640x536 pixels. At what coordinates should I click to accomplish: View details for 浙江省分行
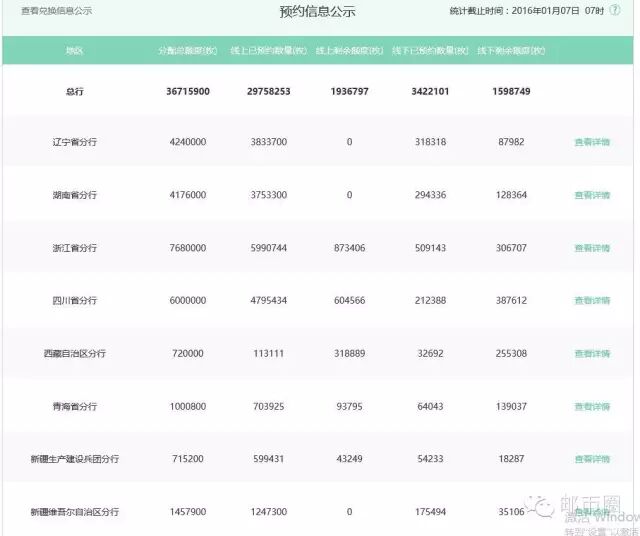click(x=592, y=248)
